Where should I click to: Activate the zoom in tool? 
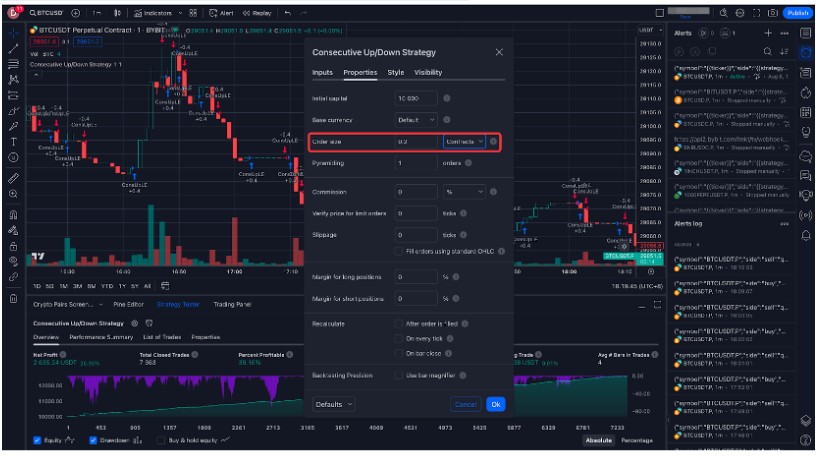point(14,194)
